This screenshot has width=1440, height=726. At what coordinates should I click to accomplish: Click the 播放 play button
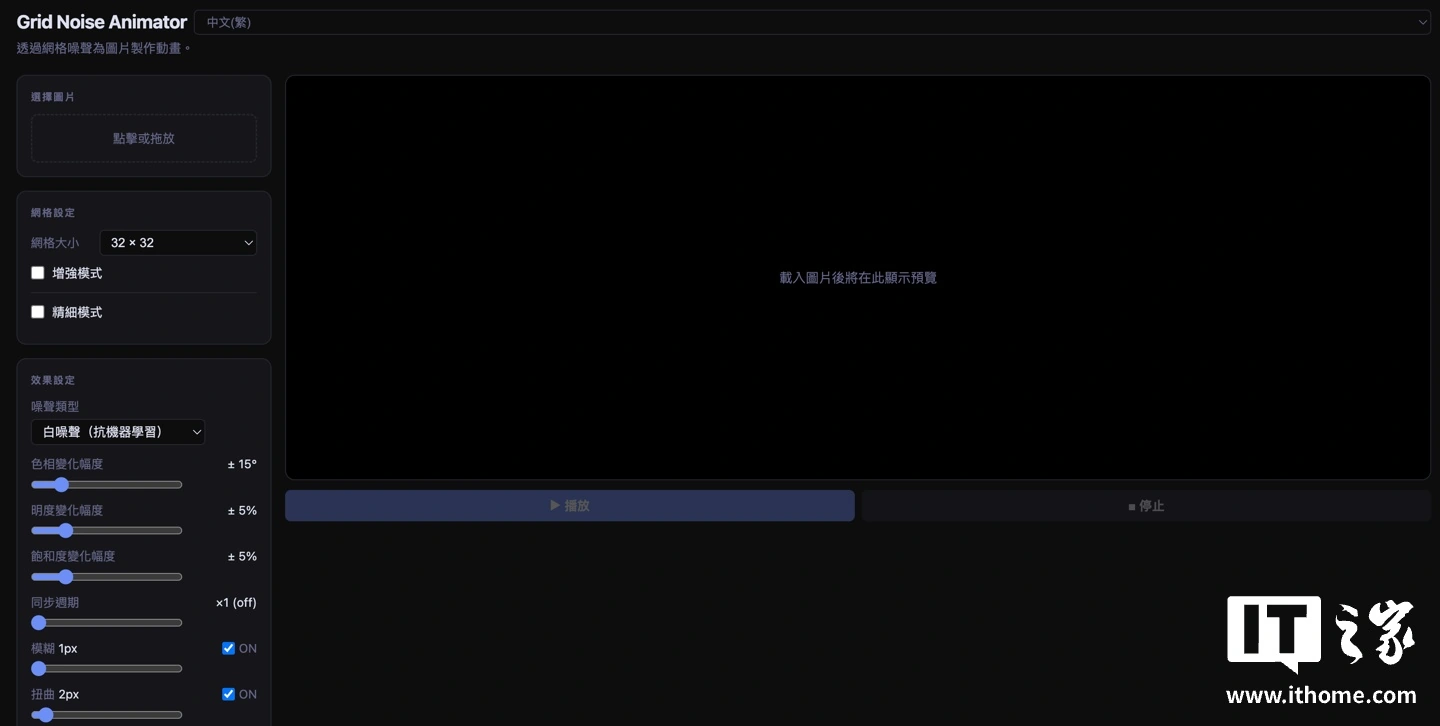pyautogui.click(x=570, y=505)
